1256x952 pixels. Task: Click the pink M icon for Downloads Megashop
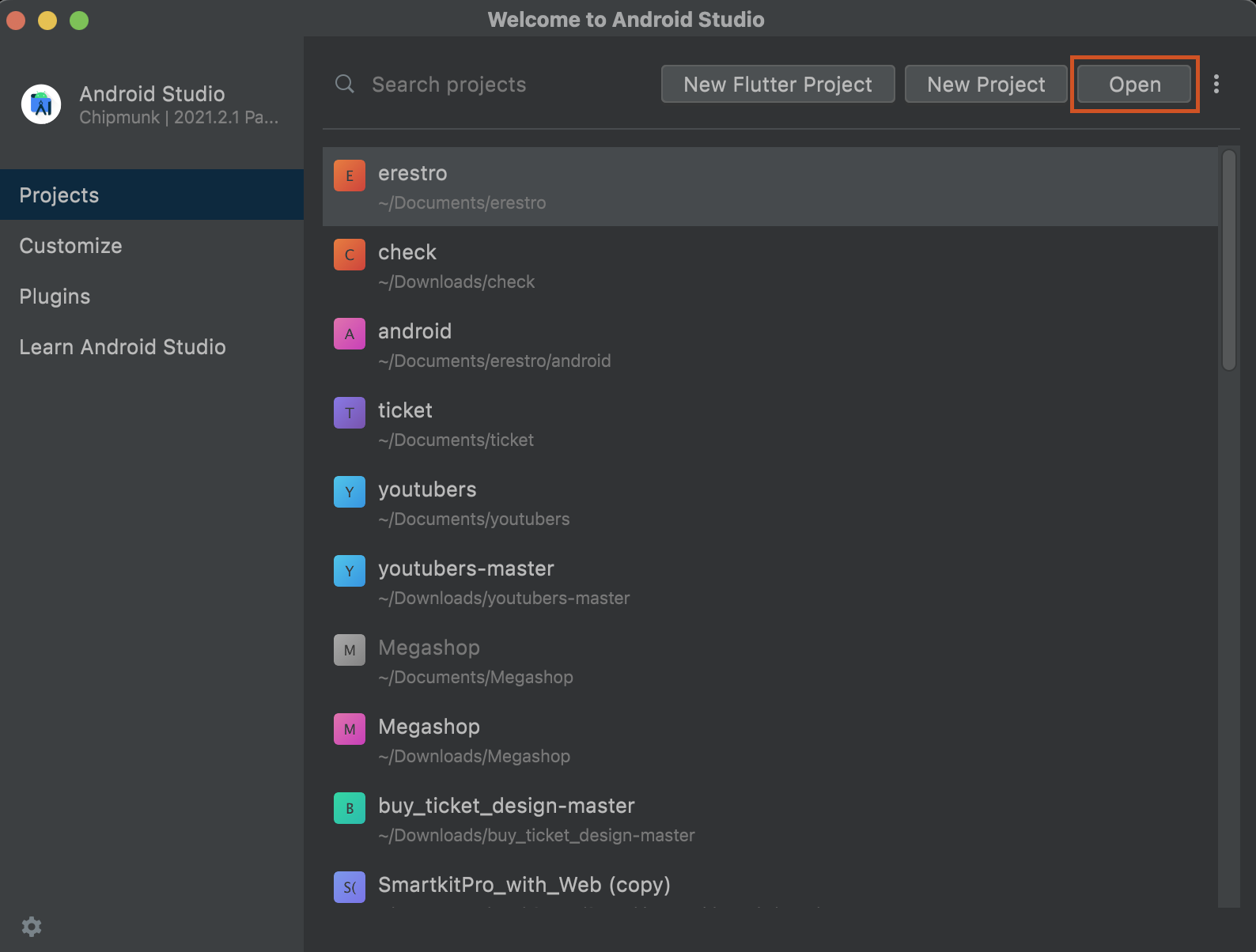click(350, 729)
